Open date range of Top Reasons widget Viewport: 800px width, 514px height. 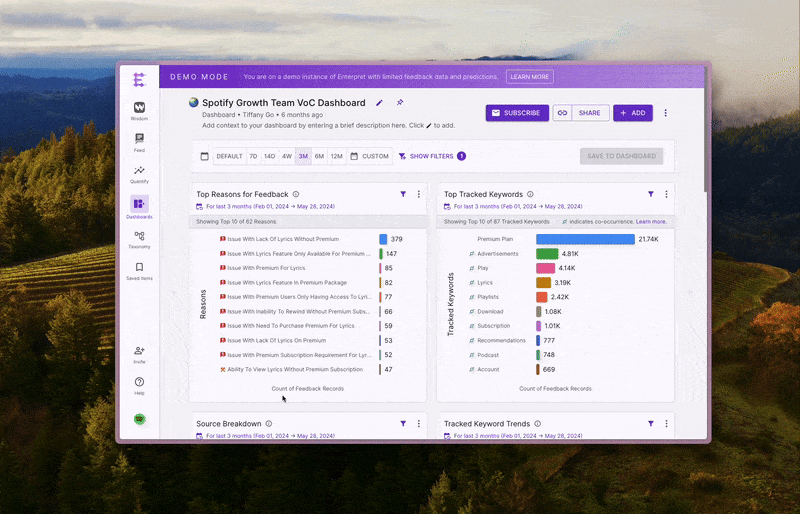[x=266, y=207]
